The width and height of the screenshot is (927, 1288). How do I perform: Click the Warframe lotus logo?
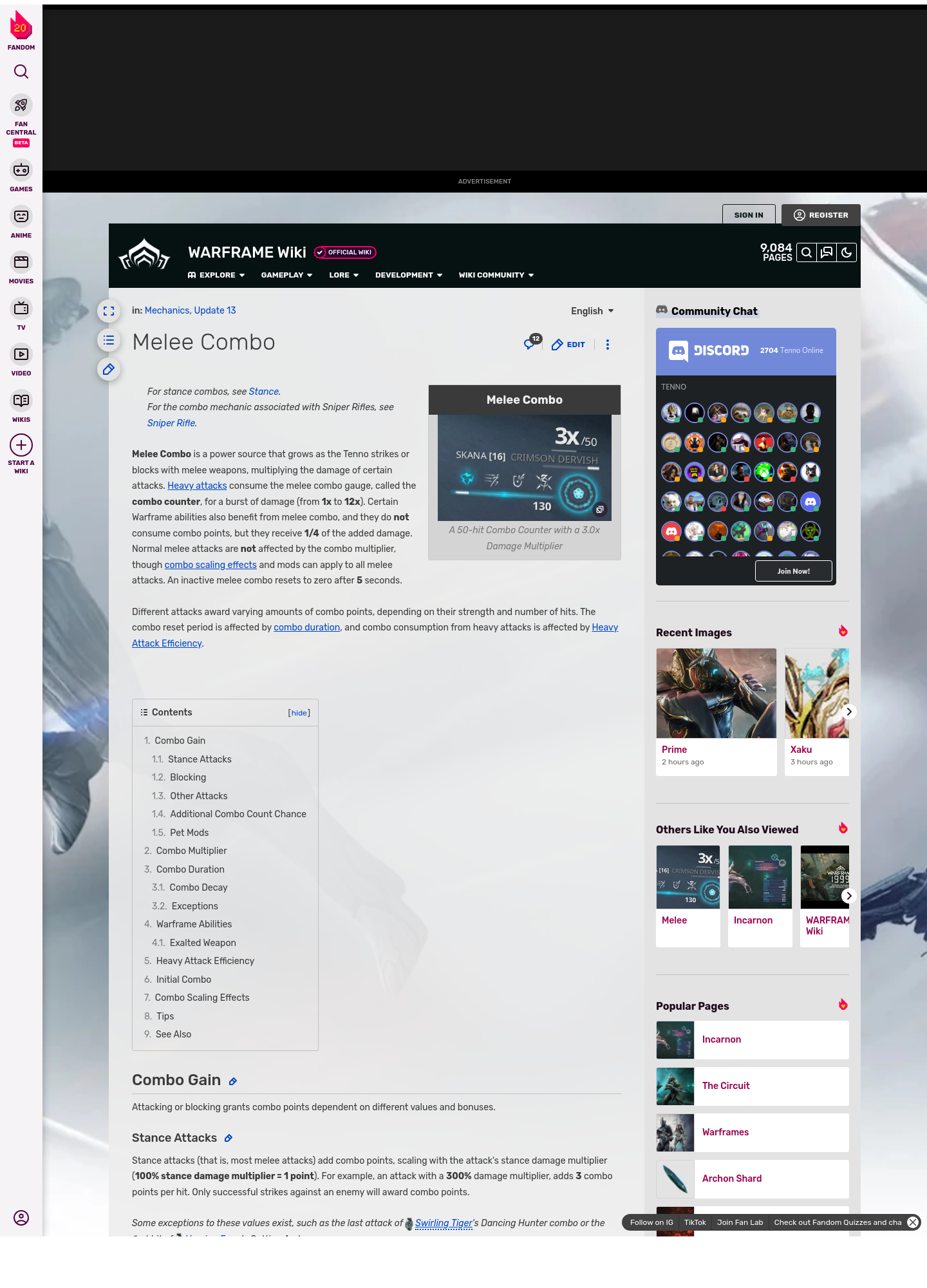point(144,256)
